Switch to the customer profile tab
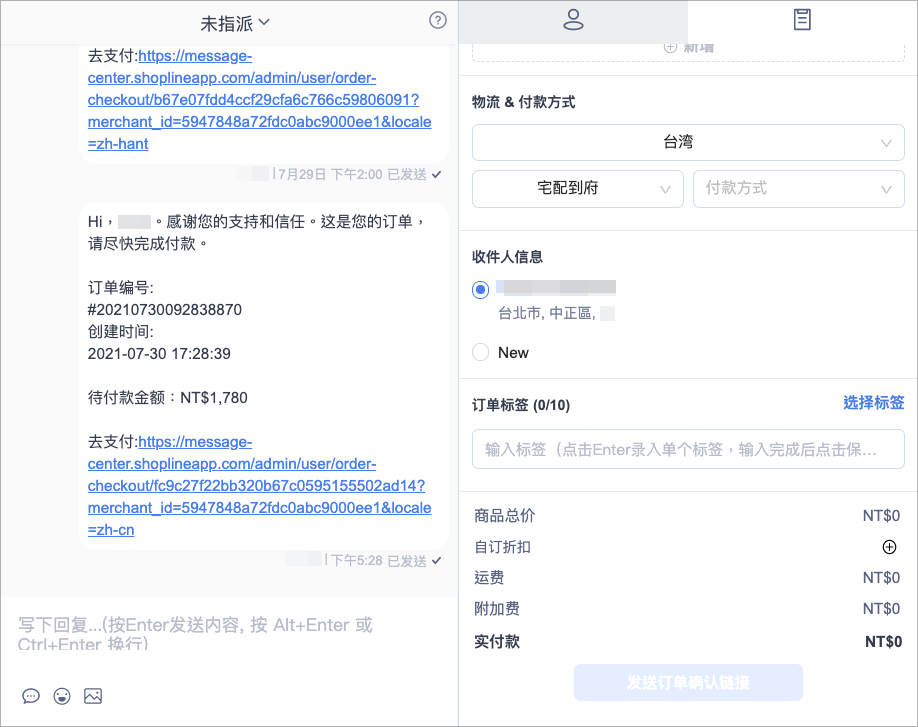This screenshot has width=918, height=727. pos(573,20)
